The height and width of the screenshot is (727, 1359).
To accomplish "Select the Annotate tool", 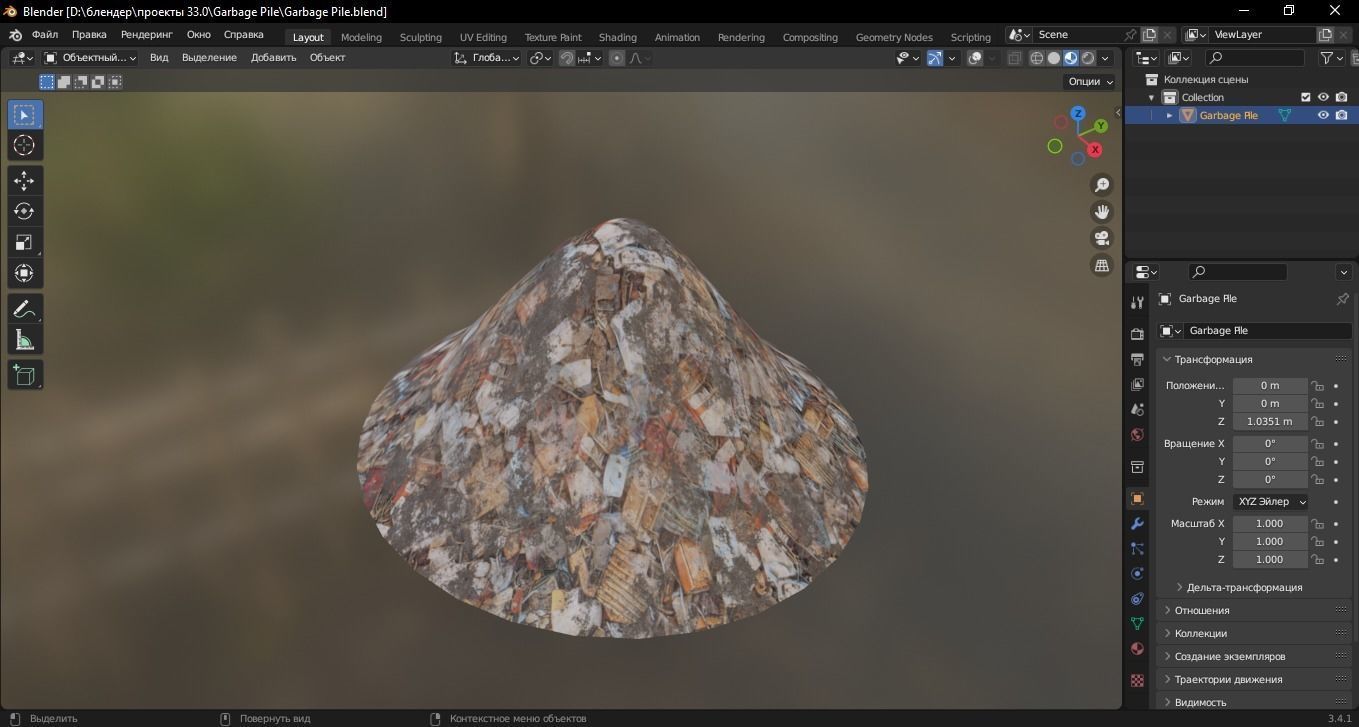I will [x=25, y=308].
